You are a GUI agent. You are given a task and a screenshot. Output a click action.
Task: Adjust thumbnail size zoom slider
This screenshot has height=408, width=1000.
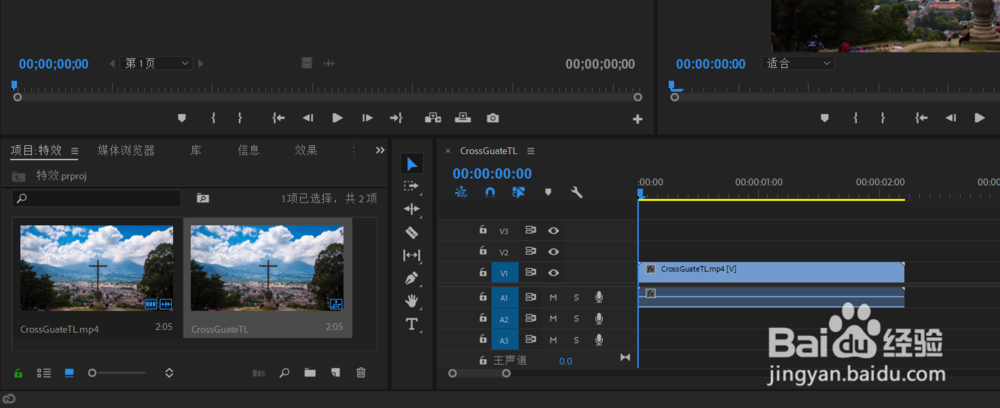118,373
